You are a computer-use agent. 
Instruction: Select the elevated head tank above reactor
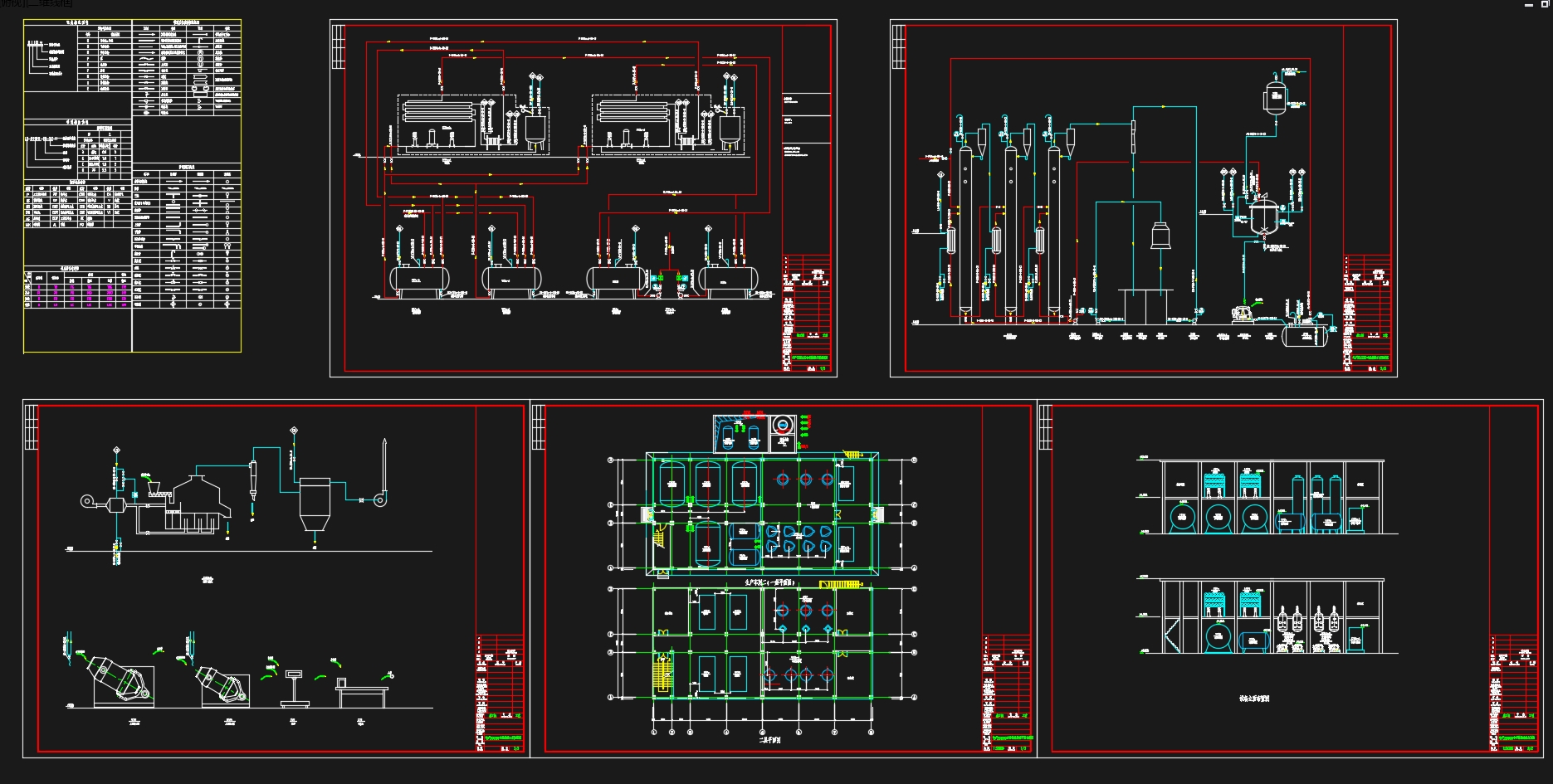point(1275,96)
